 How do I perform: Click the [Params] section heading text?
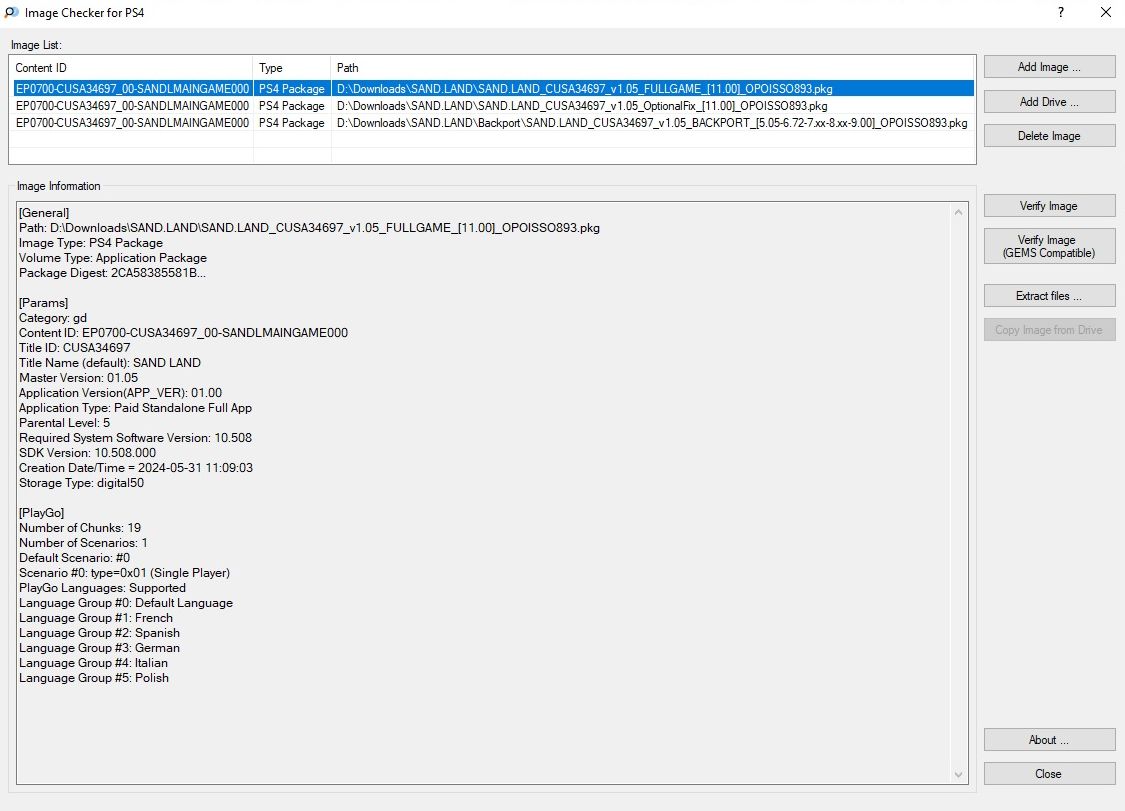(x=43, y=303)
